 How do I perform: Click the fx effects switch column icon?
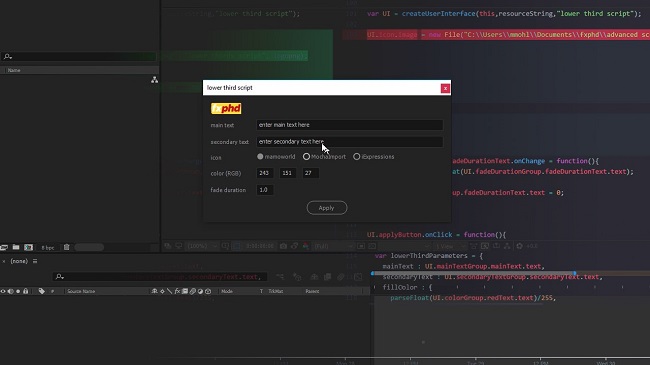(177, 291)
